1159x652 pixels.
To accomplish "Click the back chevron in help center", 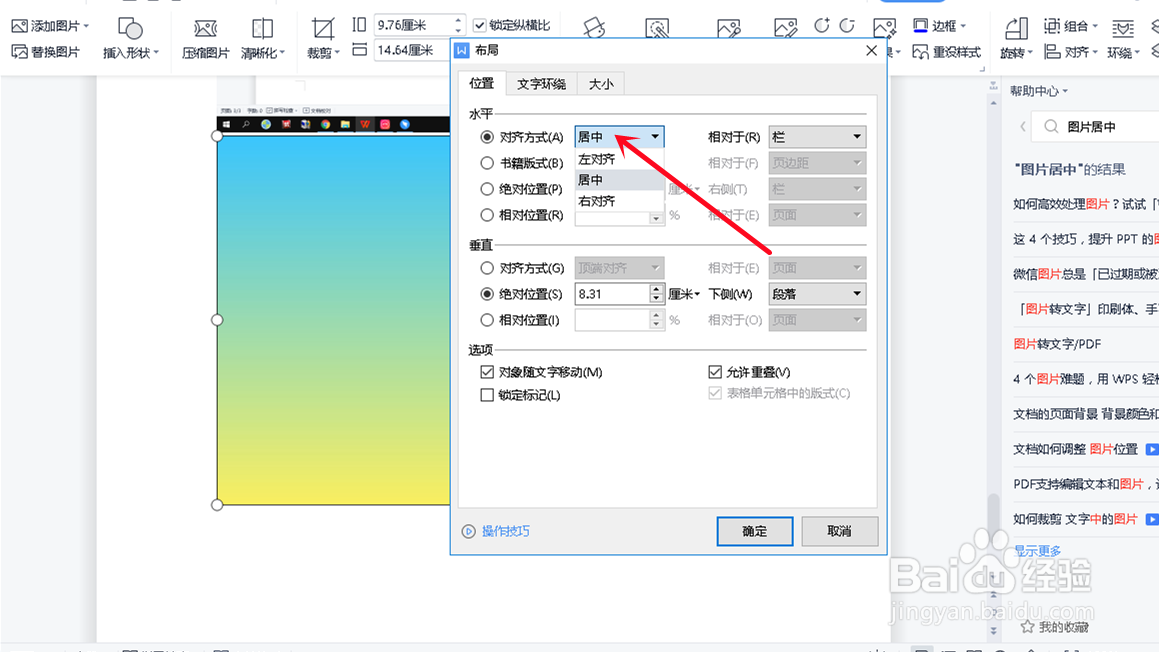I will coord(1023,126).
